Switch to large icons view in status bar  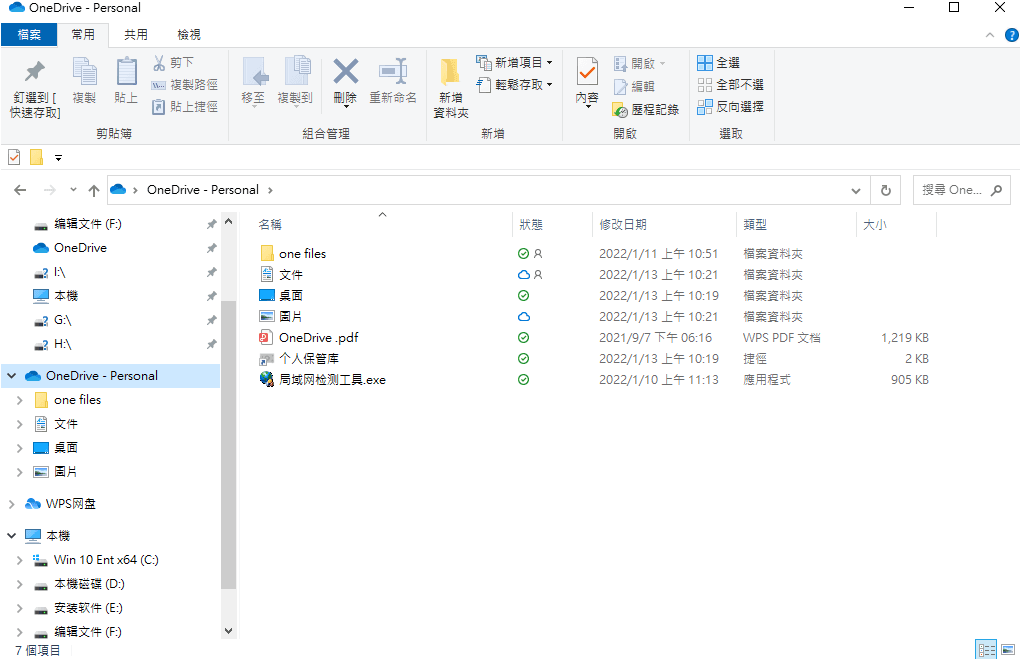[x=1007, y=650]
